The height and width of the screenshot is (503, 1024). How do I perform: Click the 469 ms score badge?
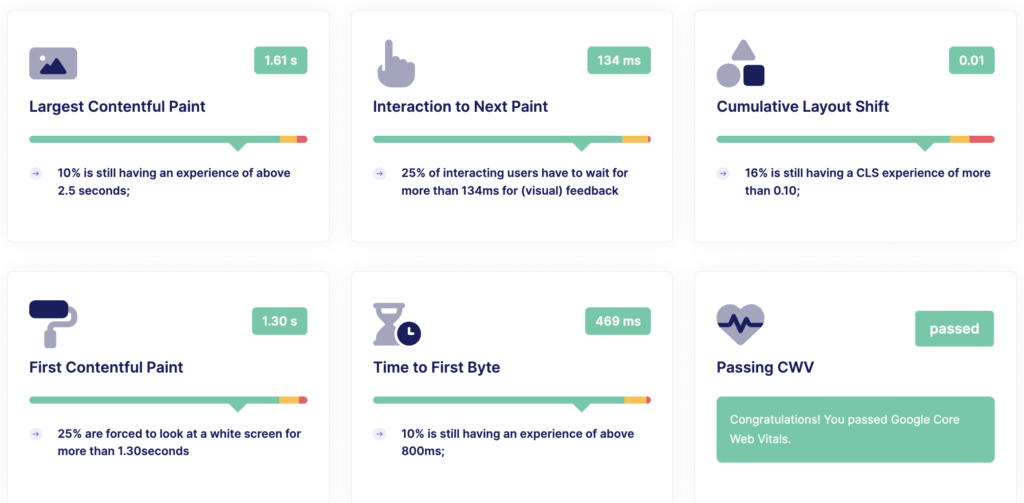[618, 321]
